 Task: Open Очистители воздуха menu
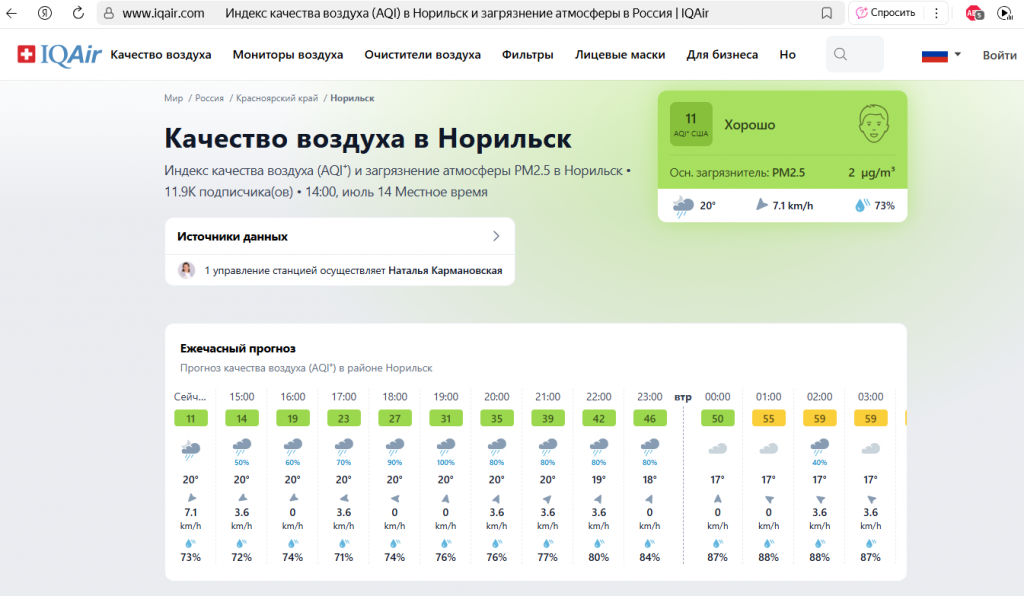point(423,55)
